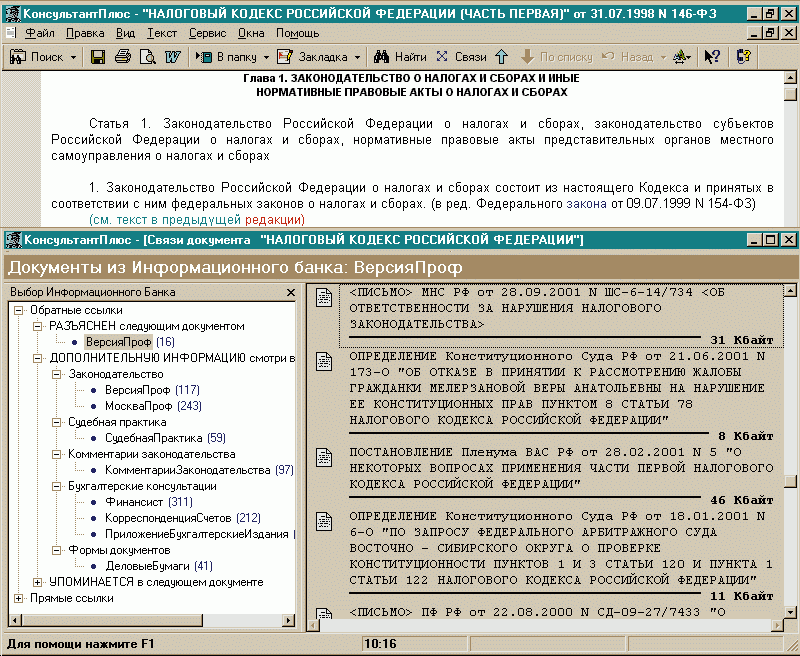Open the Текст menu

pos(162,33)
